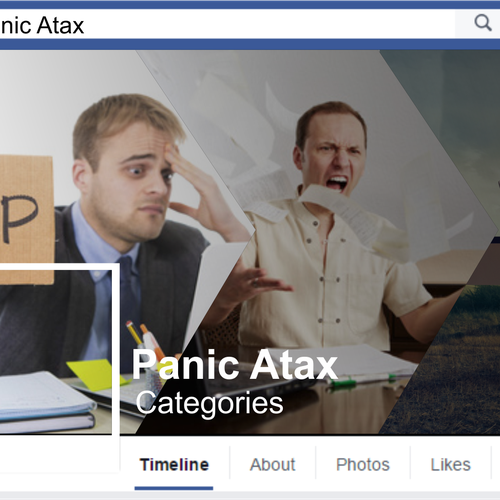Click the notebook stack in profile picture

click(x=45, y=402)
